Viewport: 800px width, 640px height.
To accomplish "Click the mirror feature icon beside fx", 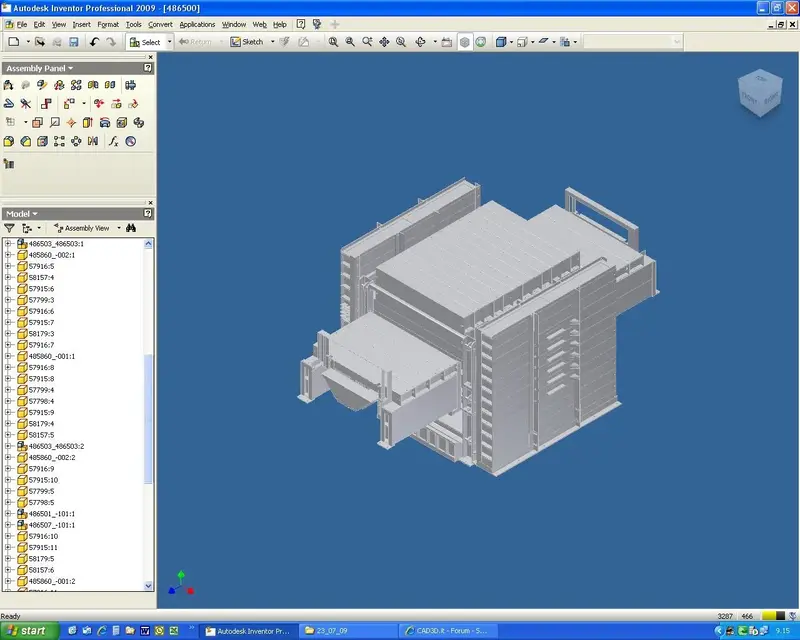I will (x=93, y=141).
